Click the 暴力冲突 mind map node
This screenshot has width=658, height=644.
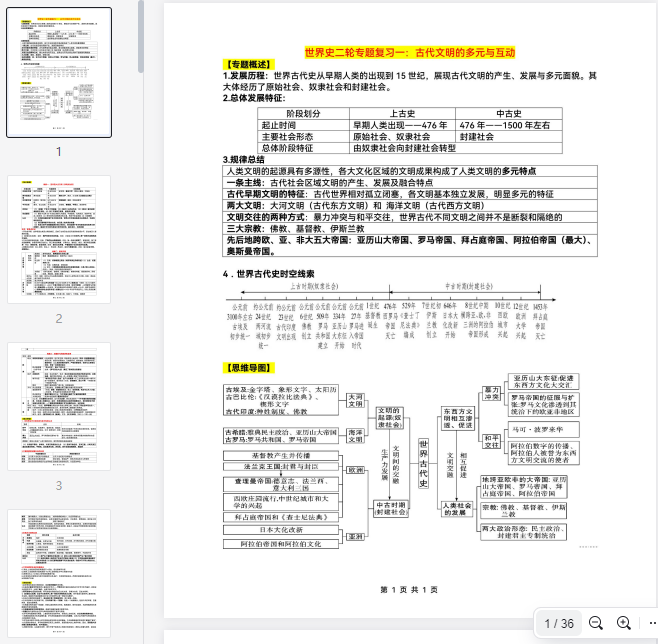[492, 392]
